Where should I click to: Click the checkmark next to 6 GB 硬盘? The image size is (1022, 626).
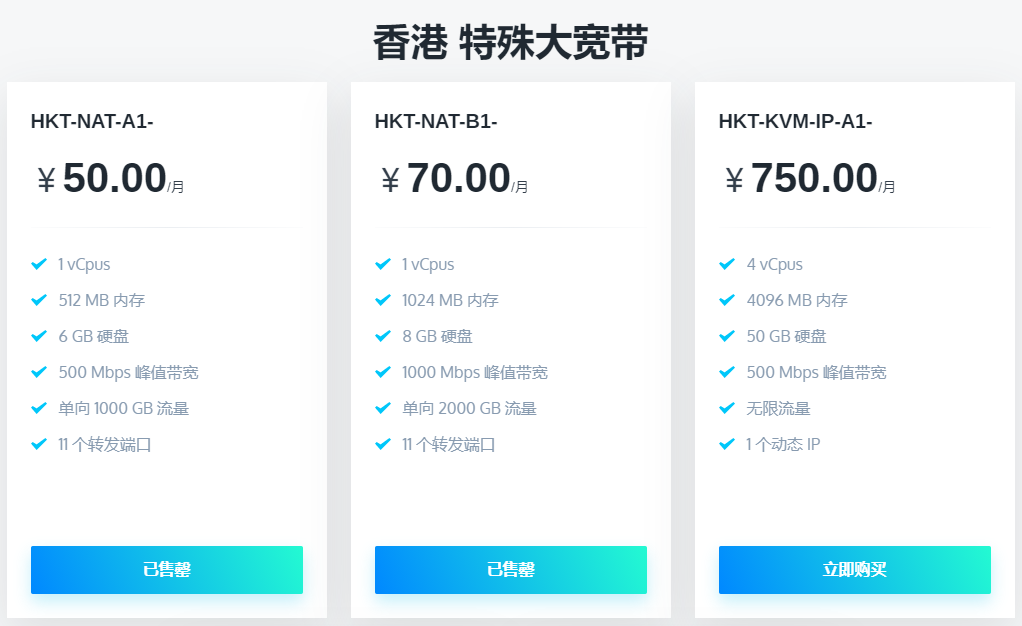pos(39,336)
